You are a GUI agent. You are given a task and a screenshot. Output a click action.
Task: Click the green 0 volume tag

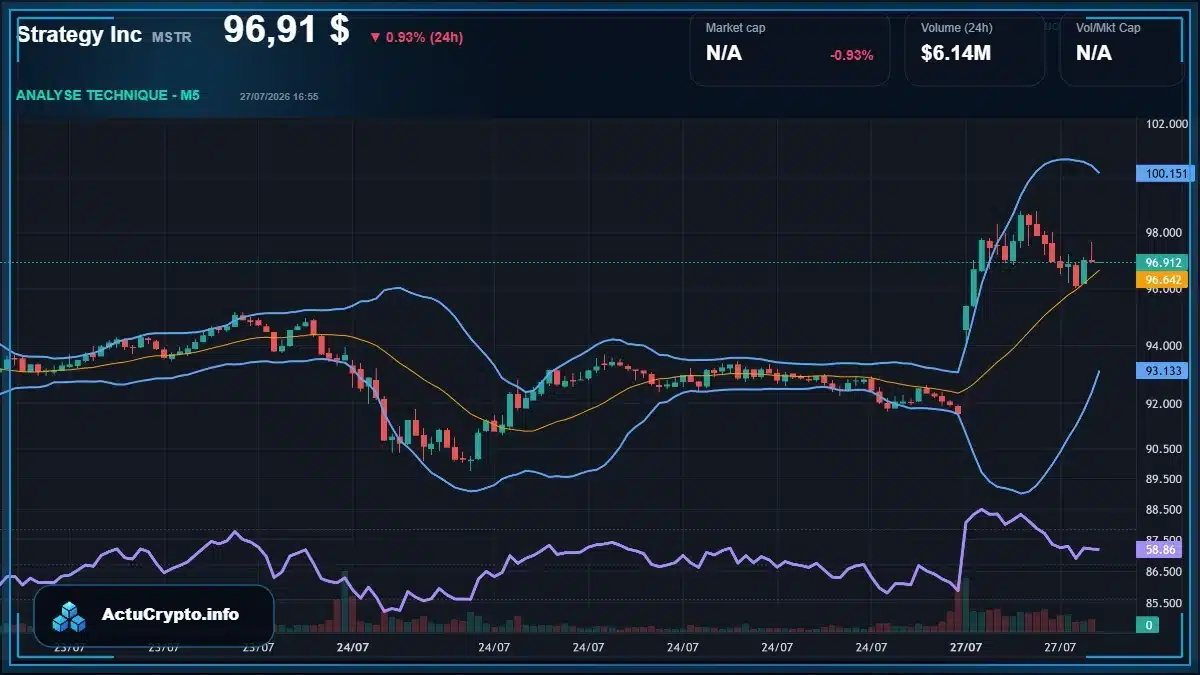[1149, 625]
